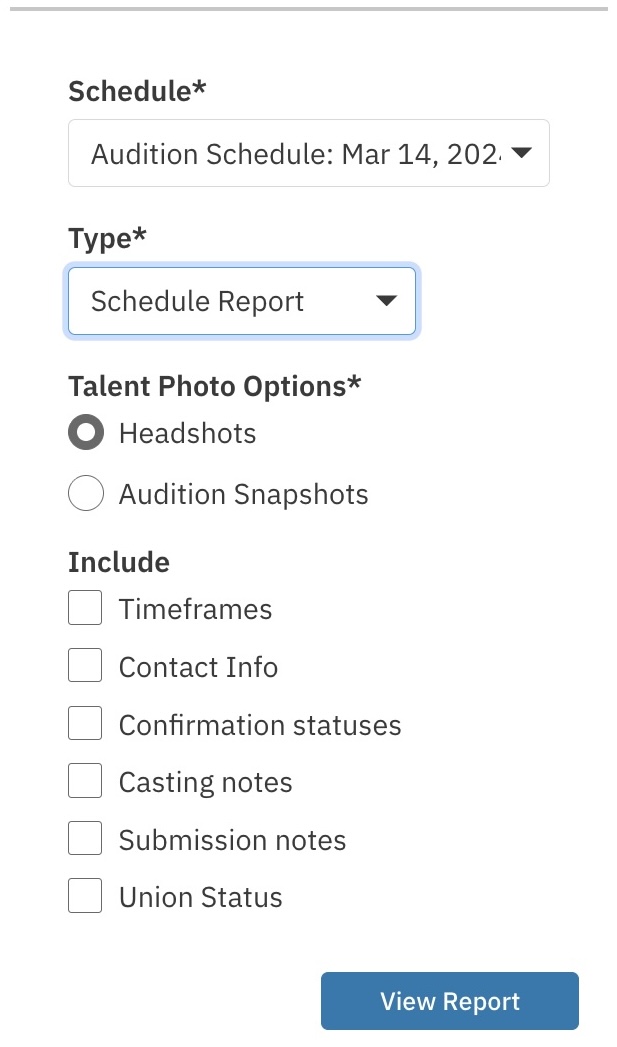Toggle the Submission notes checkbox
The image size is (617, 1047).
point(85,839)
